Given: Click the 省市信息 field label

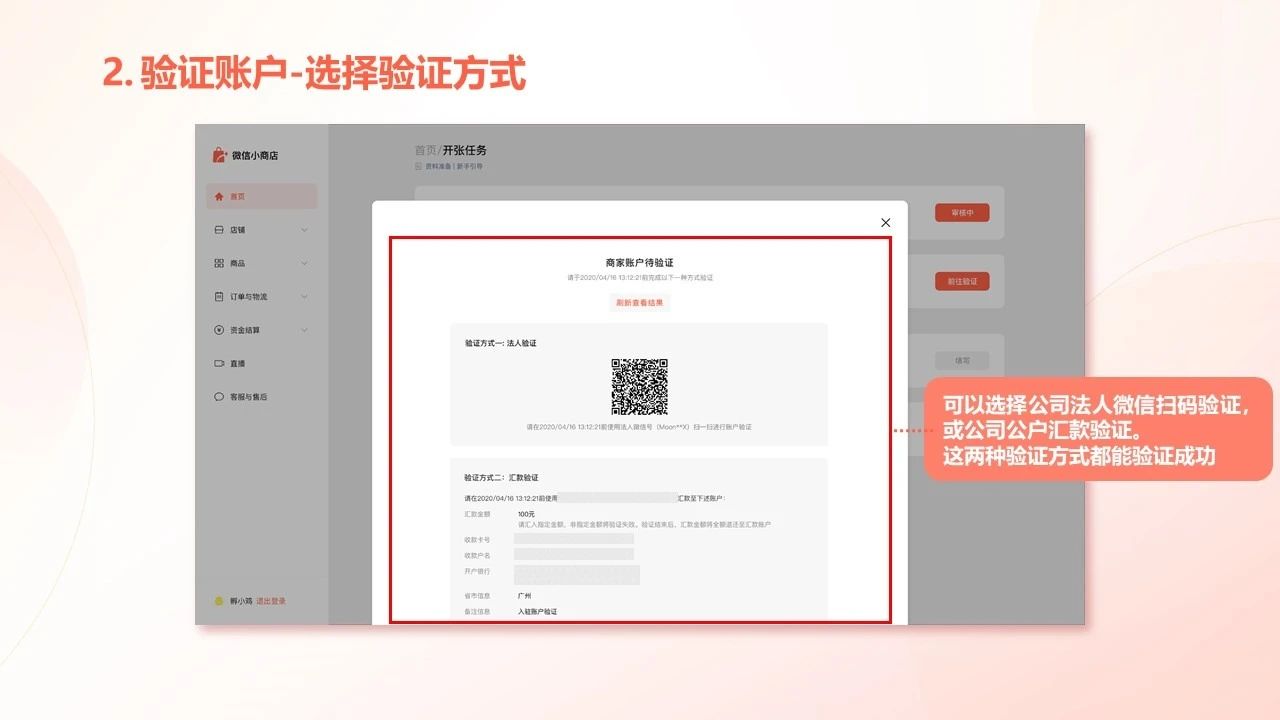Looking at the screenshot, I should (x=477, y=595).
